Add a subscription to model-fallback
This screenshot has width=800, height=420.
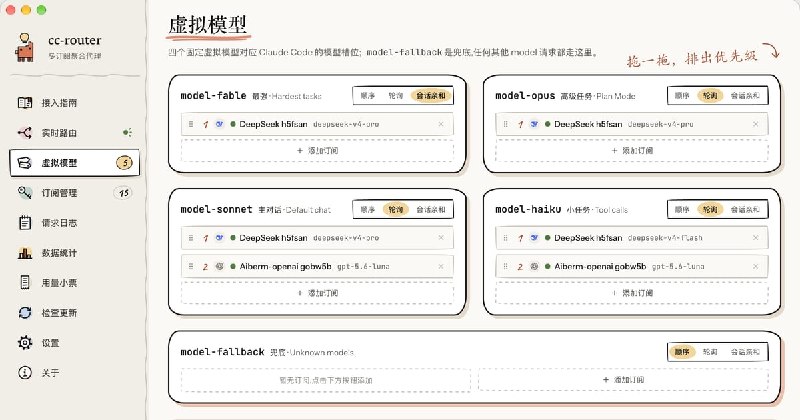point(623,380)
